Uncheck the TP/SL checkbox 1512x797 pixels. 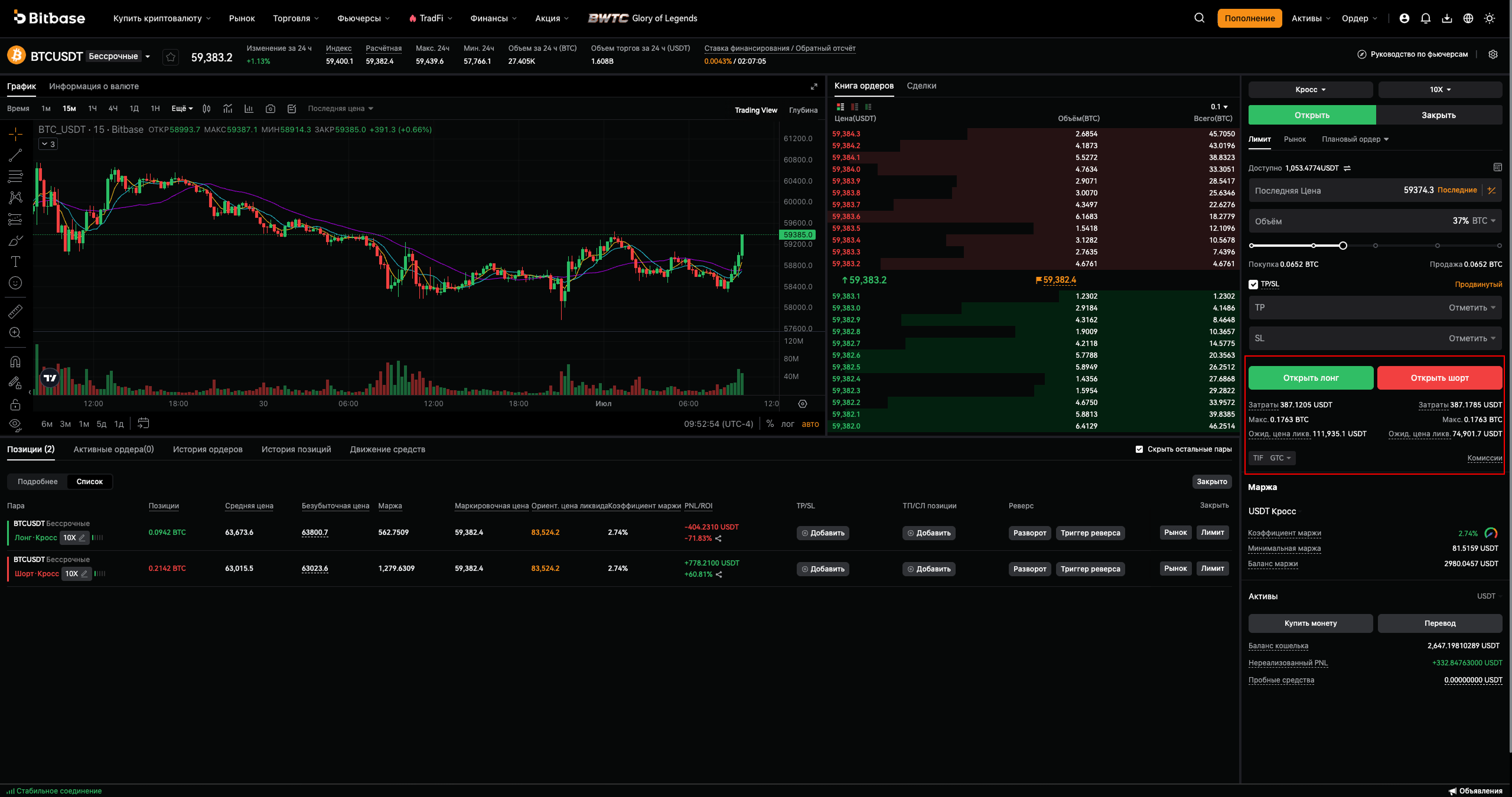pos(1253,285)
